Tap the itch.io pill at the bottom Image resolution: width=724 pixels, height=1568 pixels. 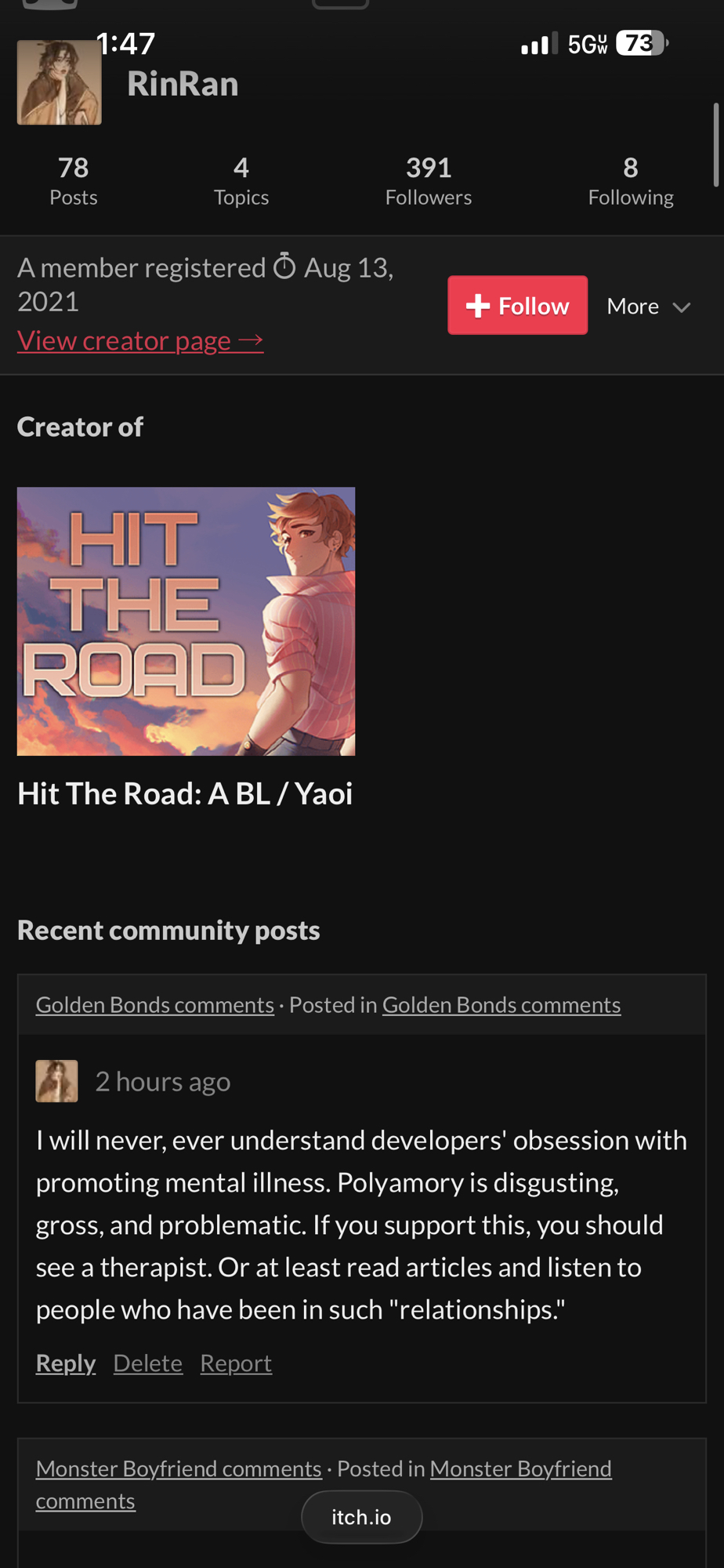[362, 1517]
